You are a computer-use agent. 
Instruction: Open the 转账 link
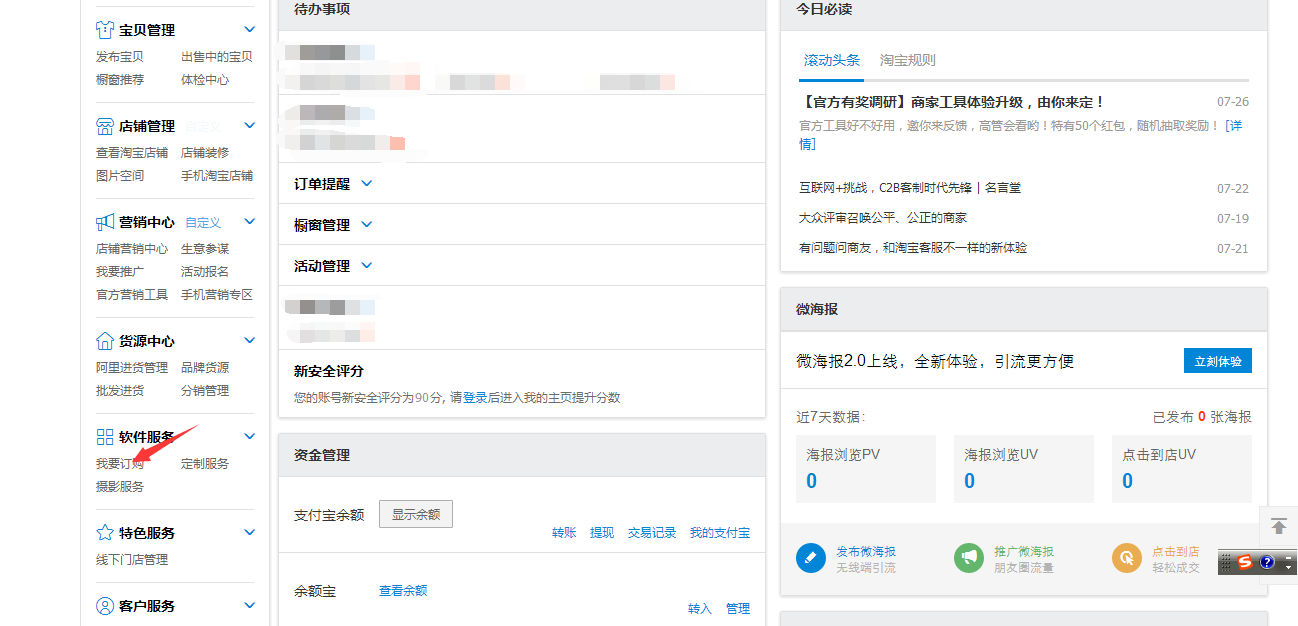(564, 533)
